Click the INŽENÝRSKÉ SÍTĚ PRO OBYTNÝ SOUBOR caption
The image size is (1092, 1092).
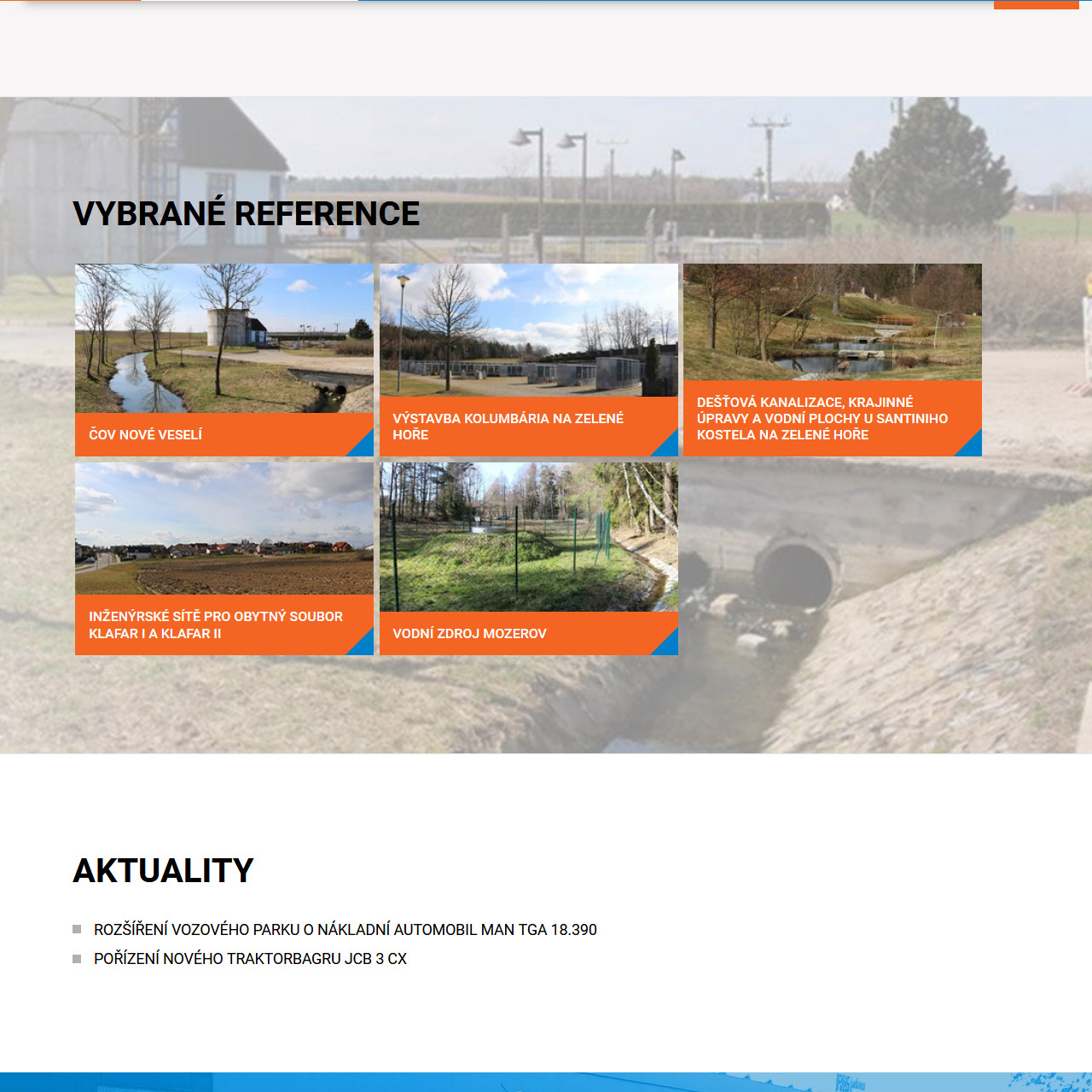point(216,625)
